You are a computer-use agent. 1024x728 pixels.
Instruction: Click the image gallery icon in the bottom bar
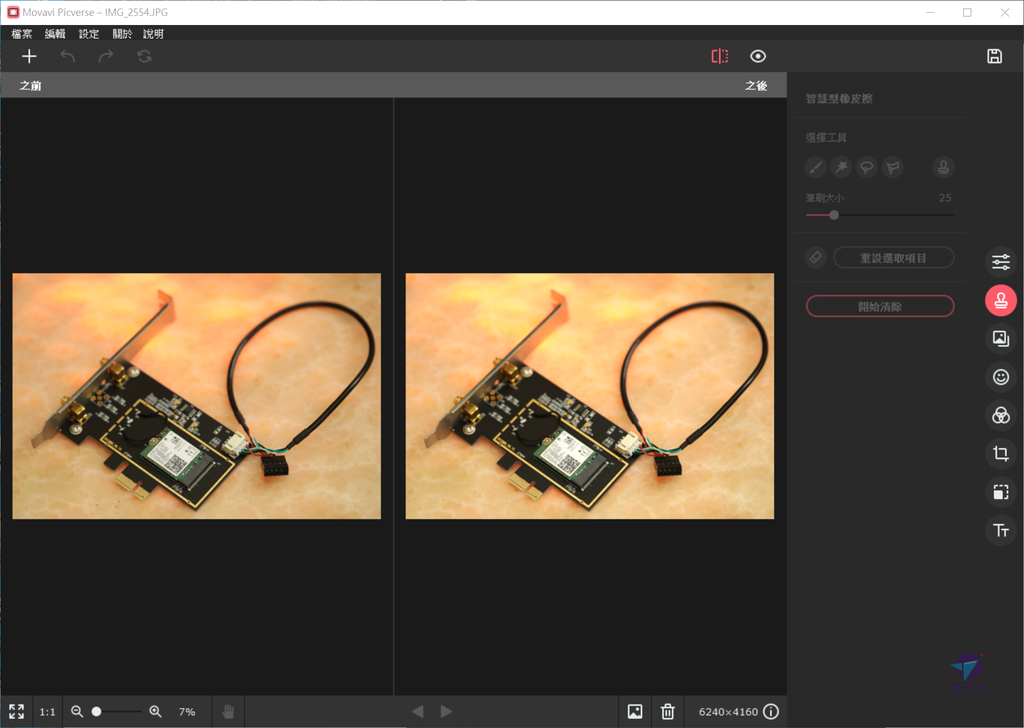pyautogui.click(x=635, y=712)
